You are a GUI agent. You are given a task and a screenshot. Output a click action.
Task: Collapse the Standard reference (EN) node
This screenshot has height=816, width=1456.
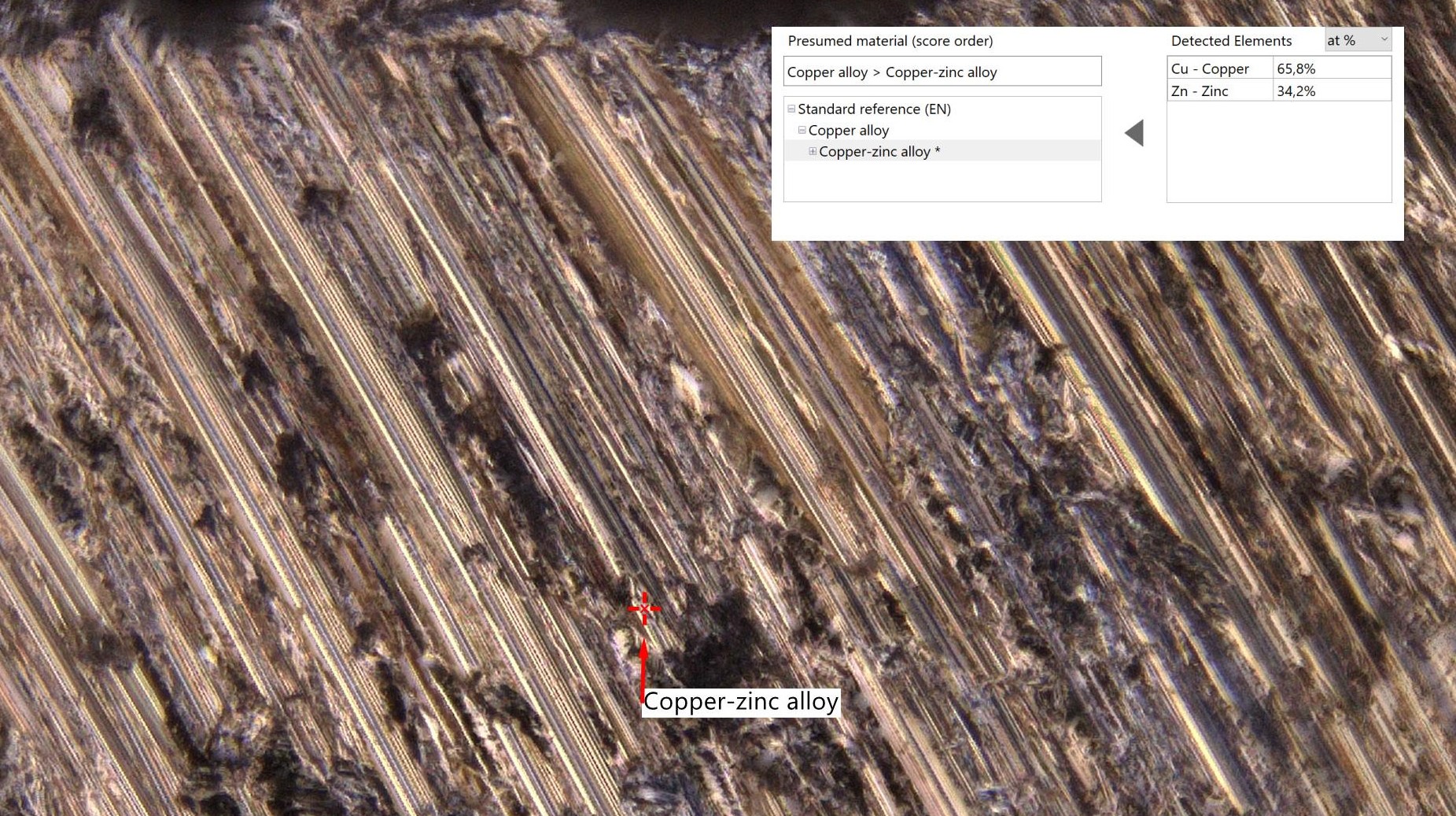tap(791, 109)
